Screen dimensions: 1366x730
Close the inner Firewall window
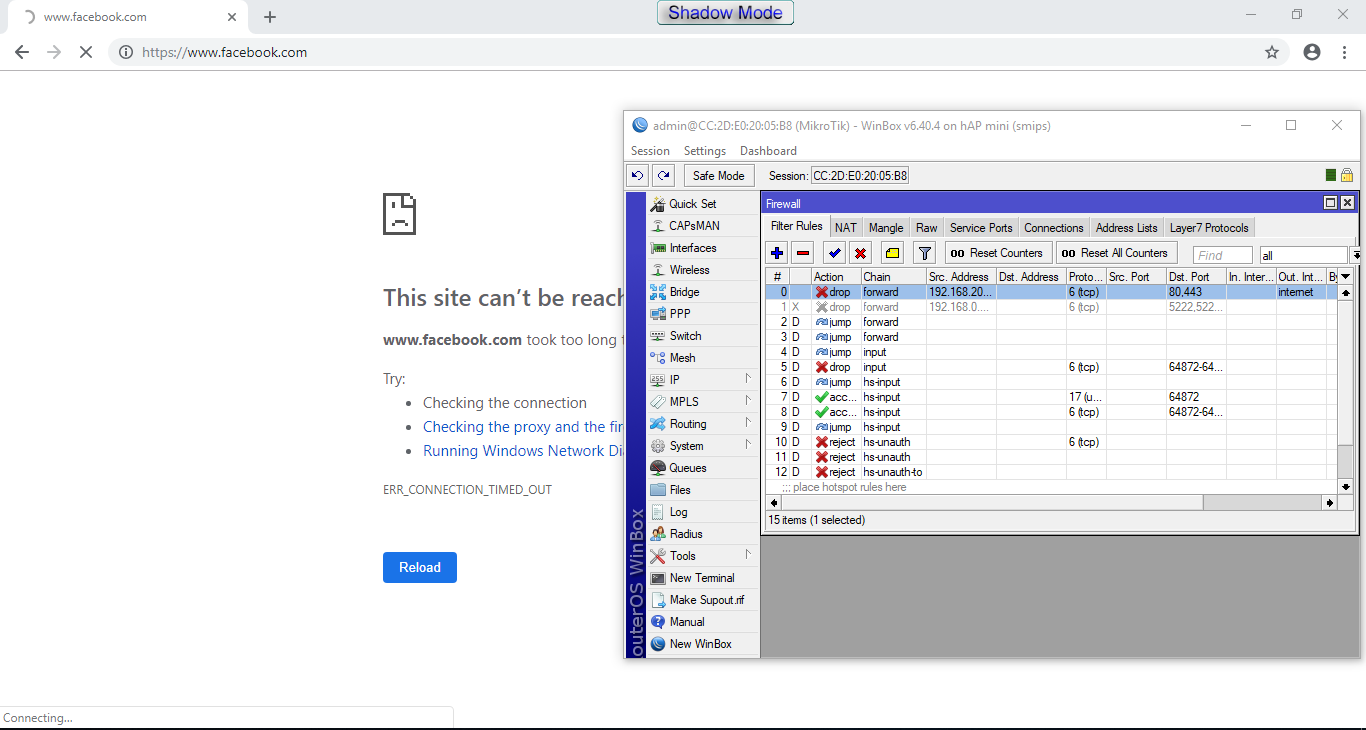1347,203
